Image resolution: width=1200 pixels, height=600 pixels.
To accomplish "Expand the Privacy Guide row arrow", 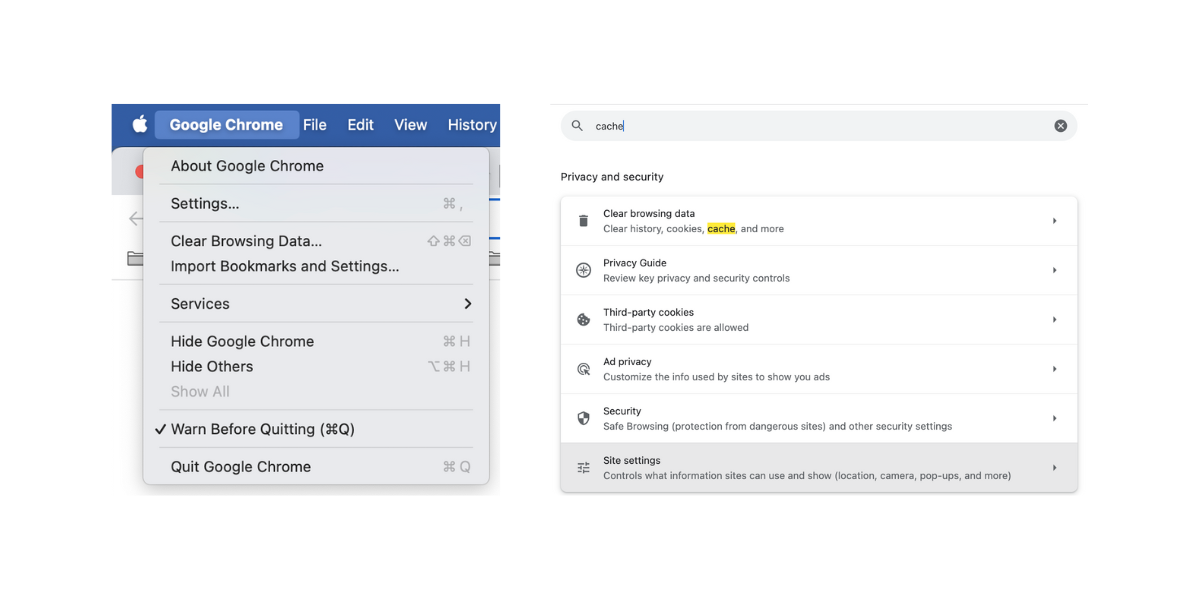I will pos(1054,270).
